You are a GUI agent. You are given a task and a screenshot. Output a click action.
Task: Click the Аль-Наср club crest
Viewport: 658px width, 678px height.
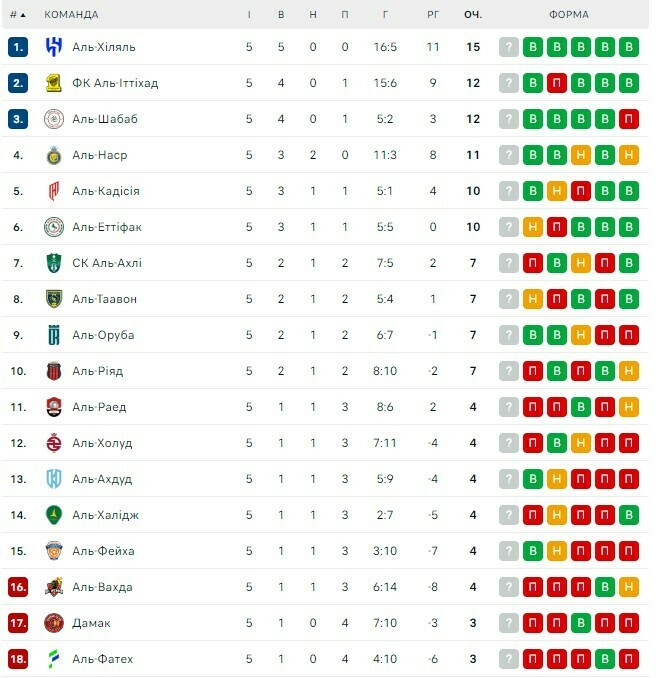pyautogui.click(x=54, y=155)
